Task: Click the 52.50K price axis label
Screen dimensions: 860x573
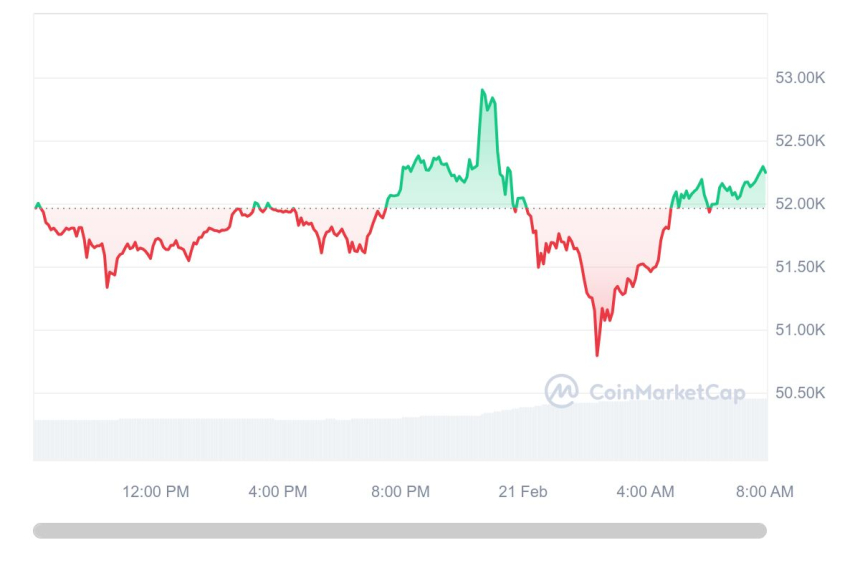Action: (x=800, y=141)
